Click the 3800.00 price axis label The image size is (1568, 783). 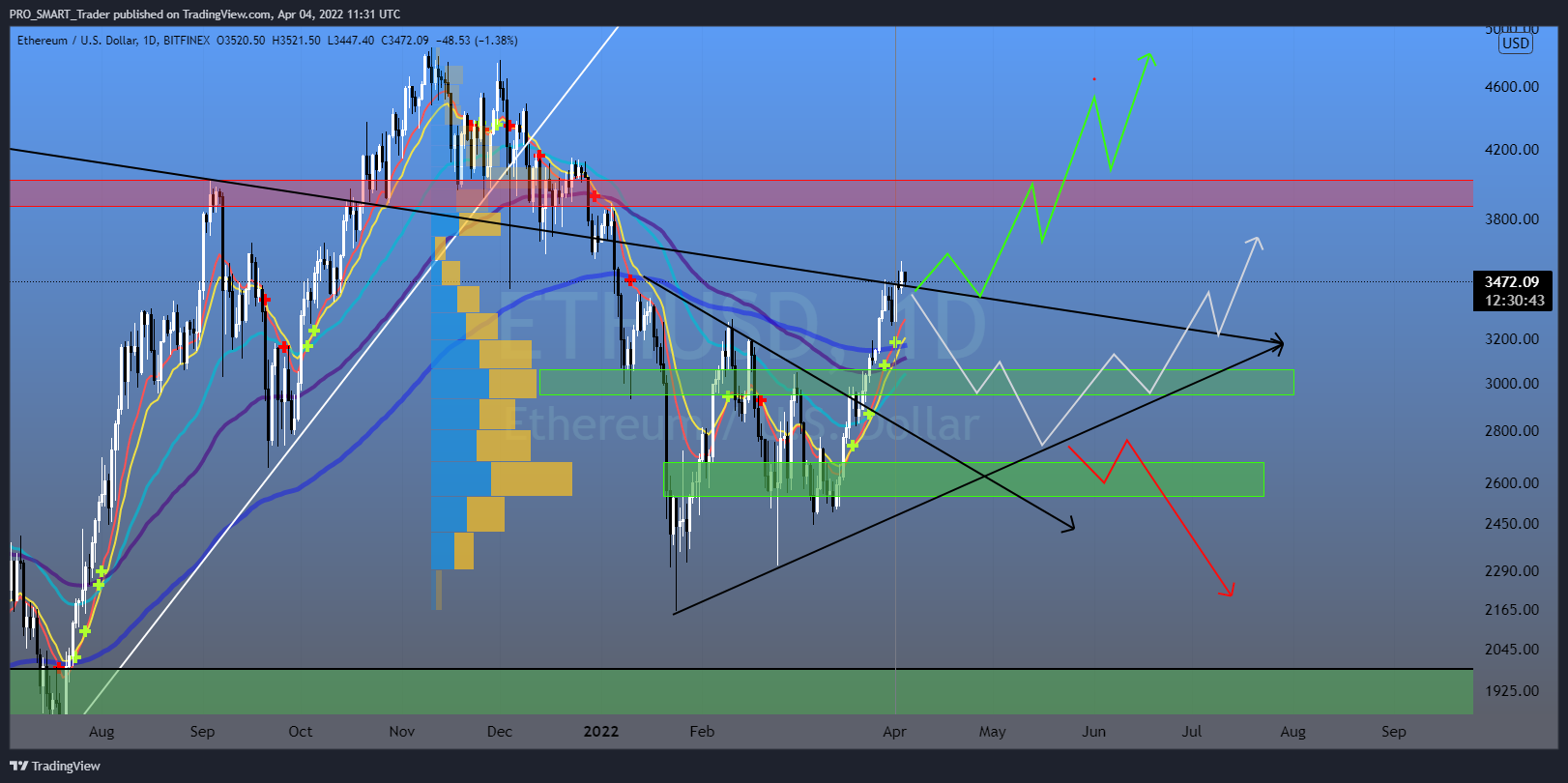pos(1512,219)
